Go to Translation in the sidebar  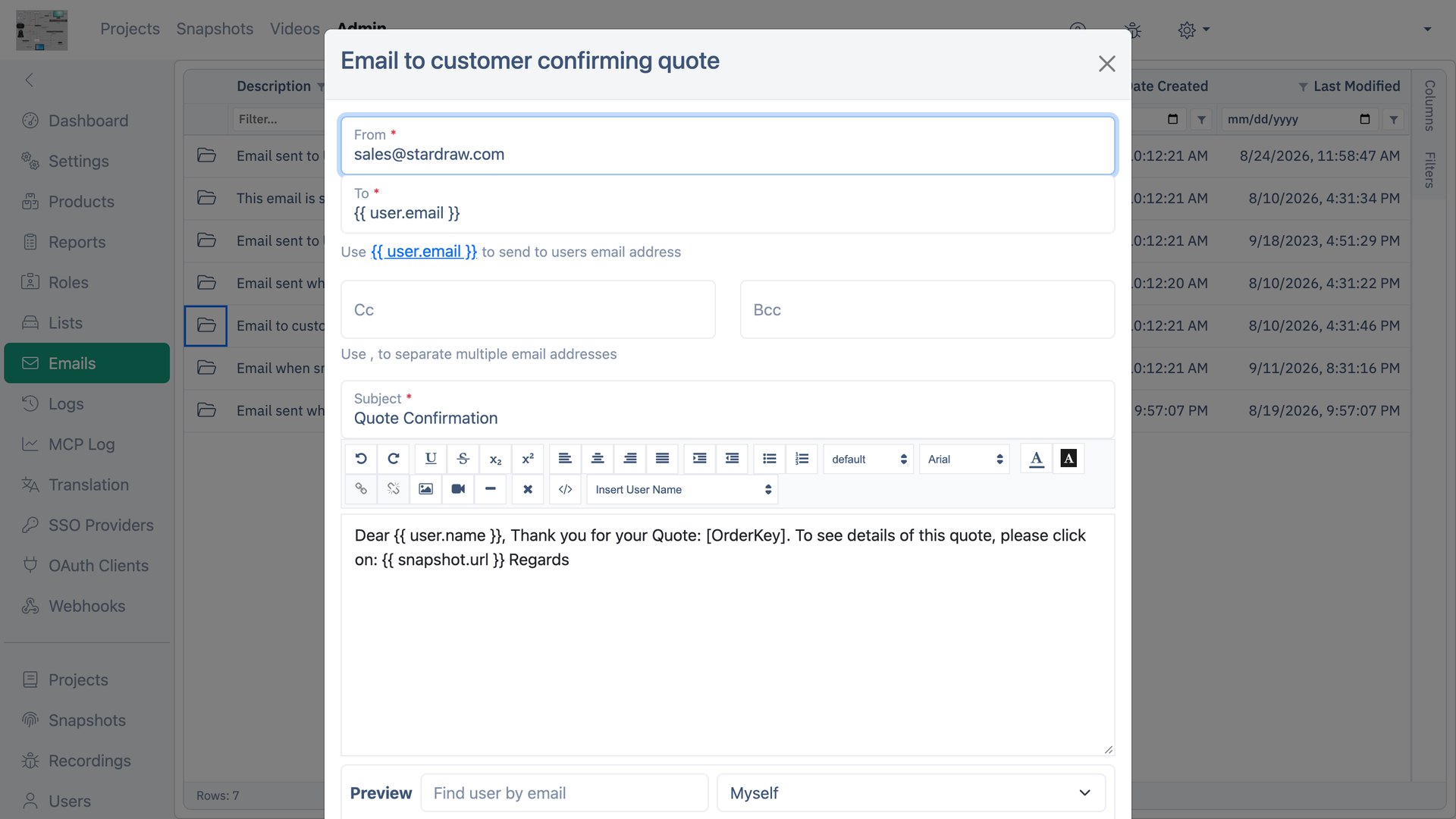(x=87, y=485)
